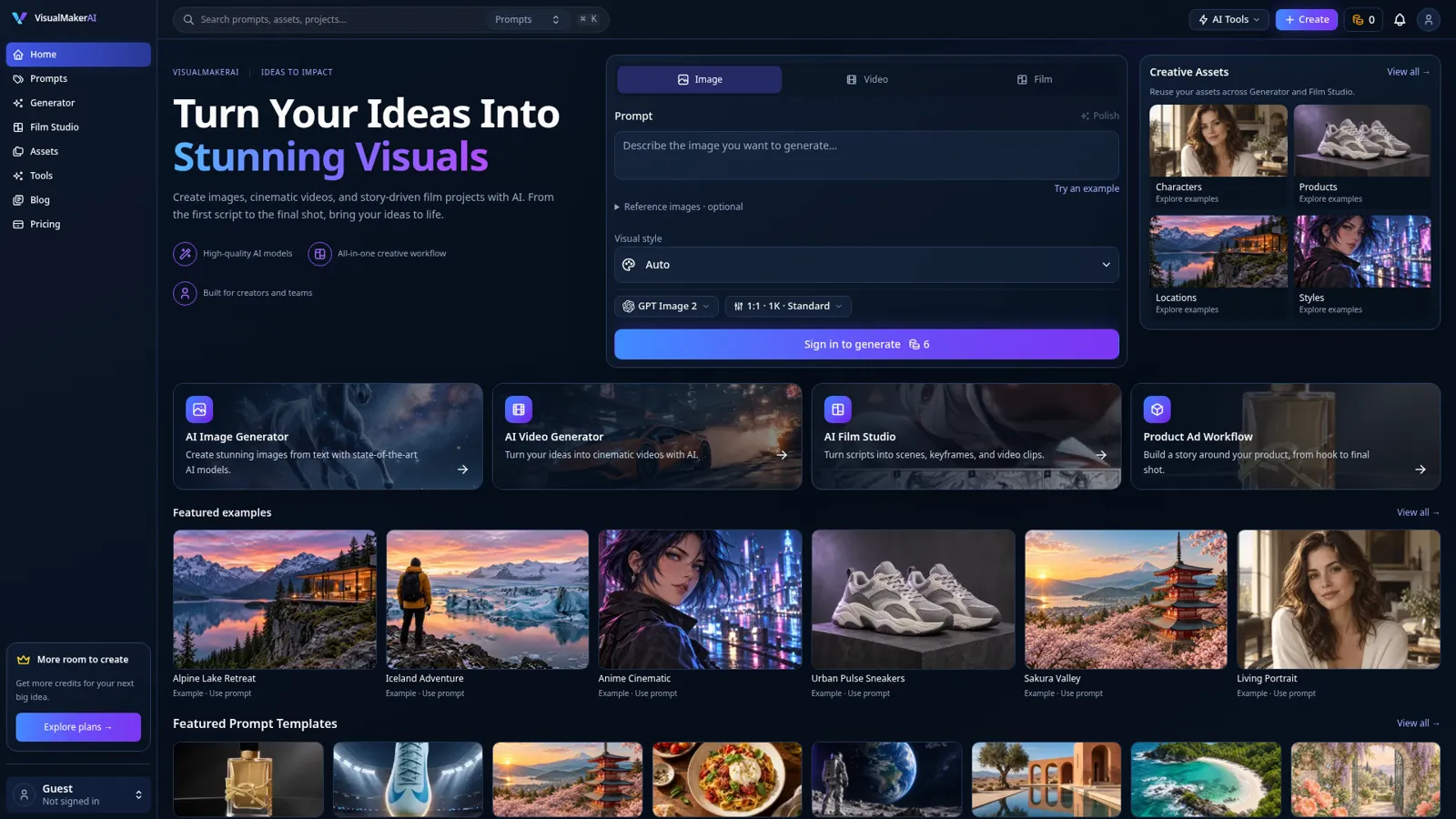Click the High-quality AI models wand icon
Screen dimensions: 1456x819
click(185, 254)
